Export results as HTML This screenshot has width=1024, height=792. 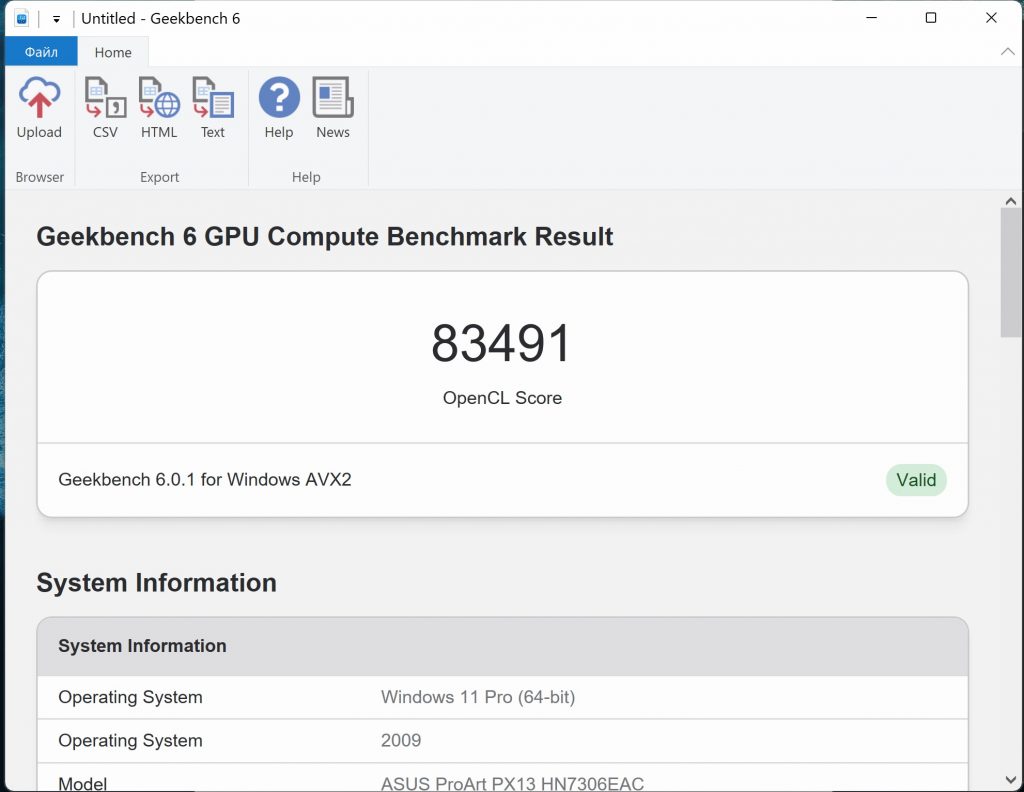pyautogui.click(x=159, y=99)
